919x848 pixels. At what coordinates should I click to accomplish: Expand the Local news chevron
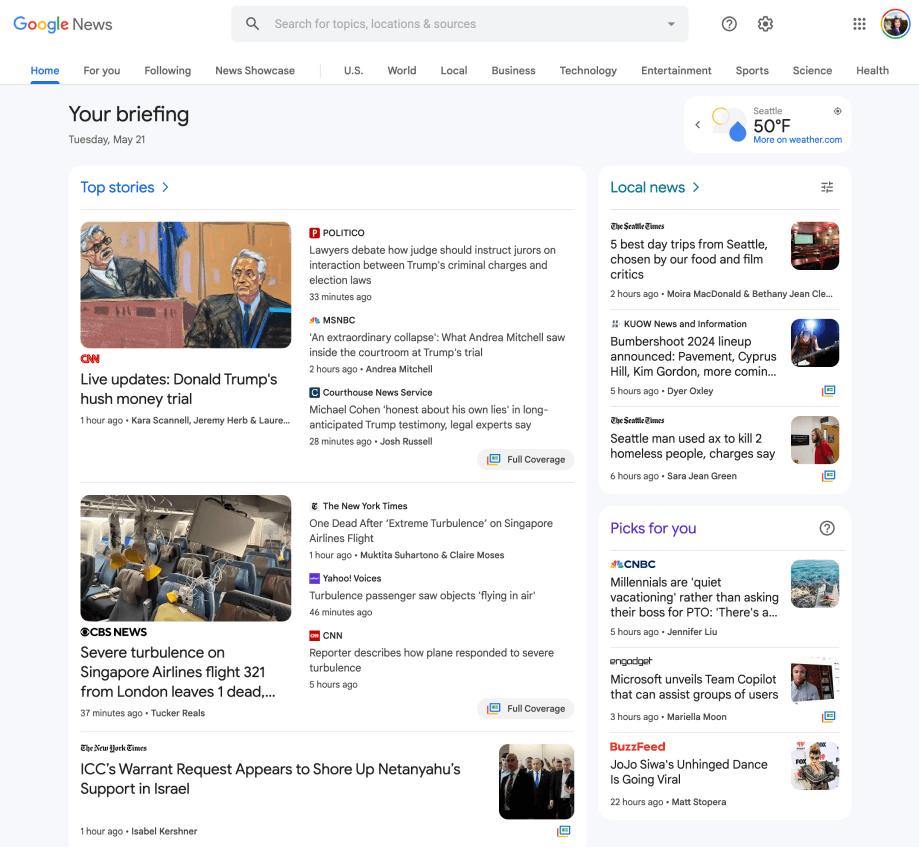coord(696,188)
